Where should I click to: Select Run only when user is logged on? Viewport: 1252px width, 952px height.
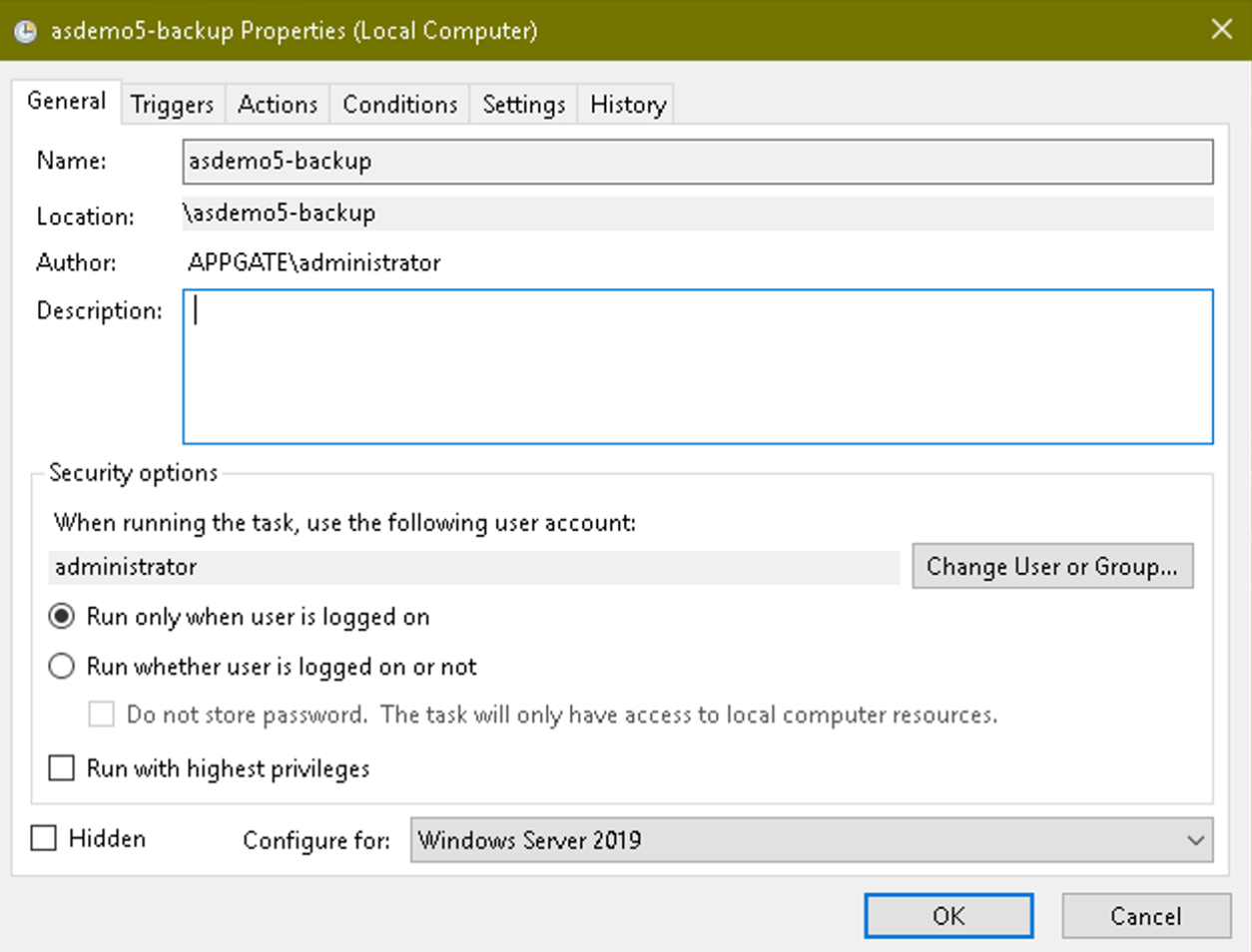[x=61, y=617]
